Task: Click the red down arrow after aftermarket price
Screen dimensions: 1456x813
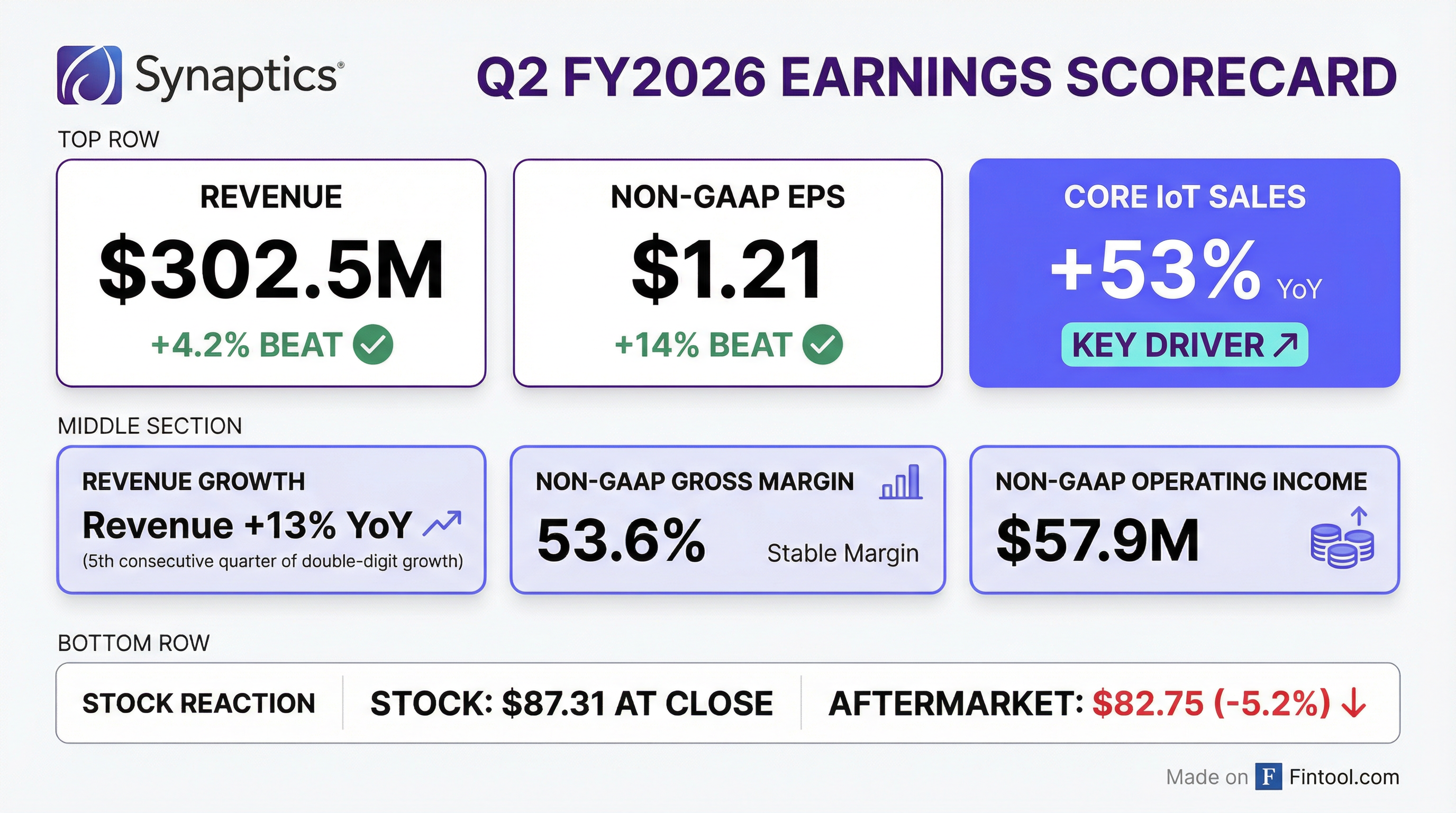Action: pyautogui.click(x=1354, y=703)
